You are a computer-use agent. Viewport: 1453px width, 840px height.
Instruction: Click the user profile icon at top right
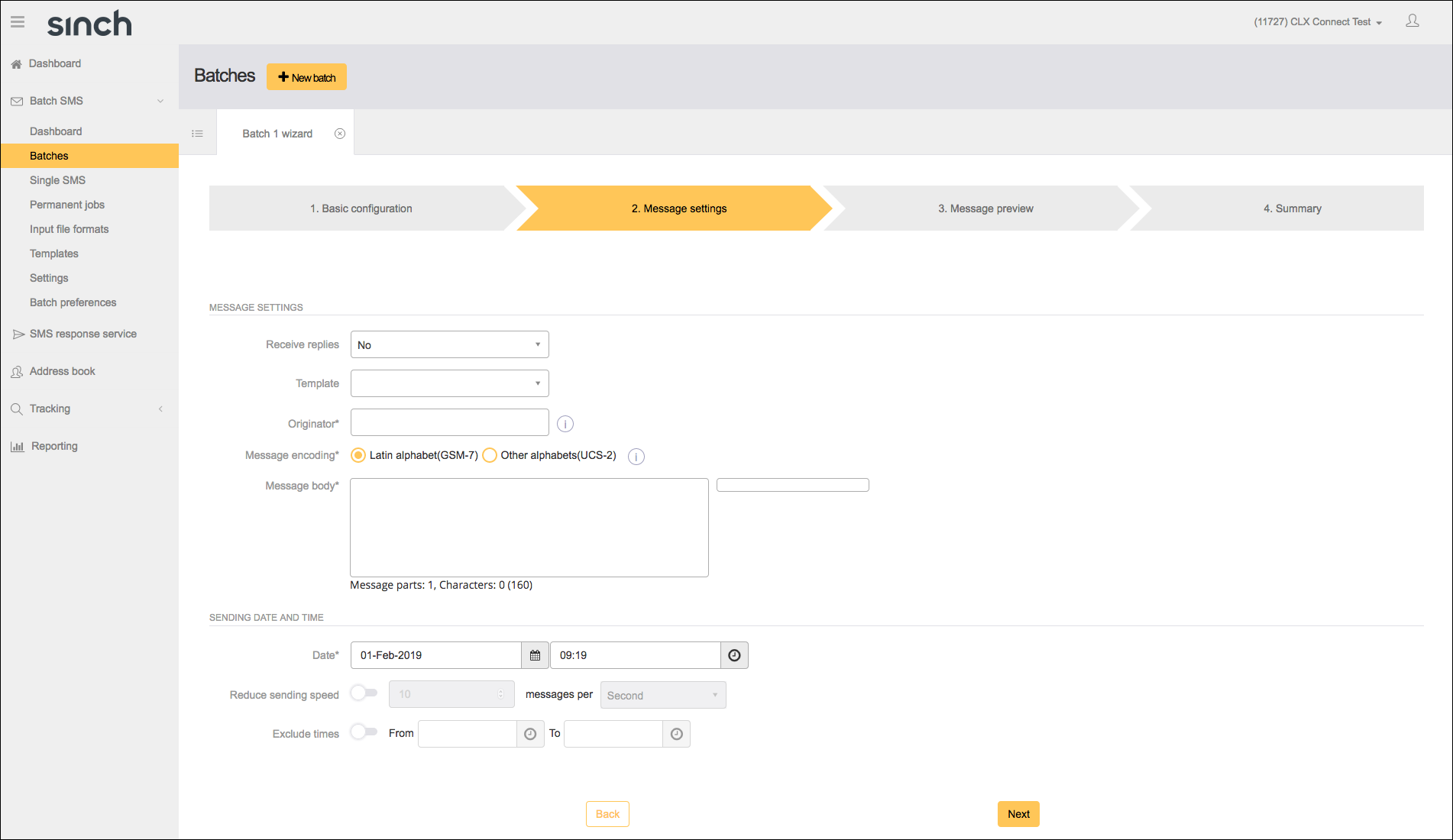pyautogui.click(x=1412, y=21)
